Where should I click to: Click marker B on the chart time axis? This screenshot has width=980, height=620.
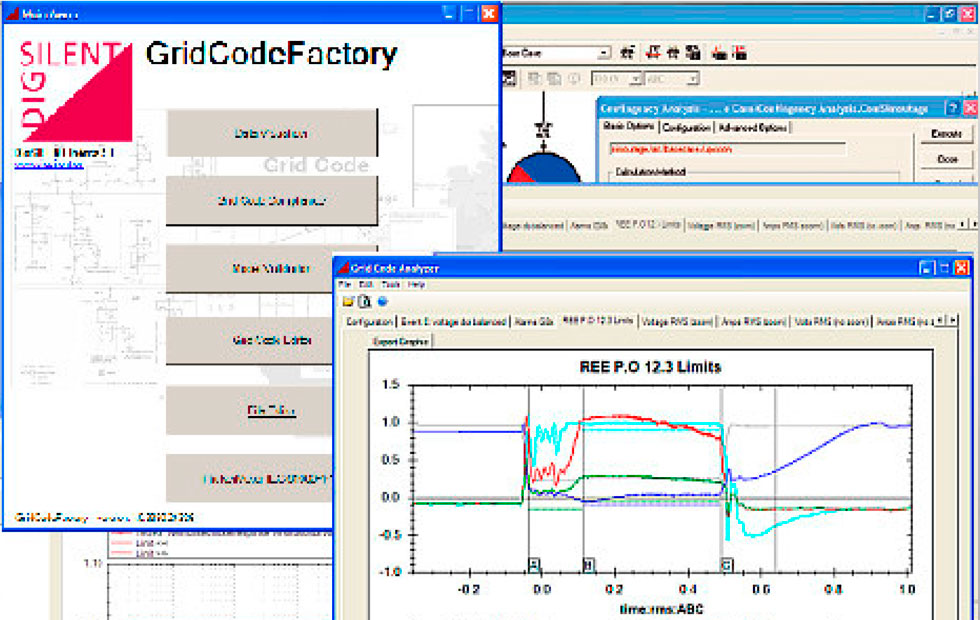tap(588, 565)
